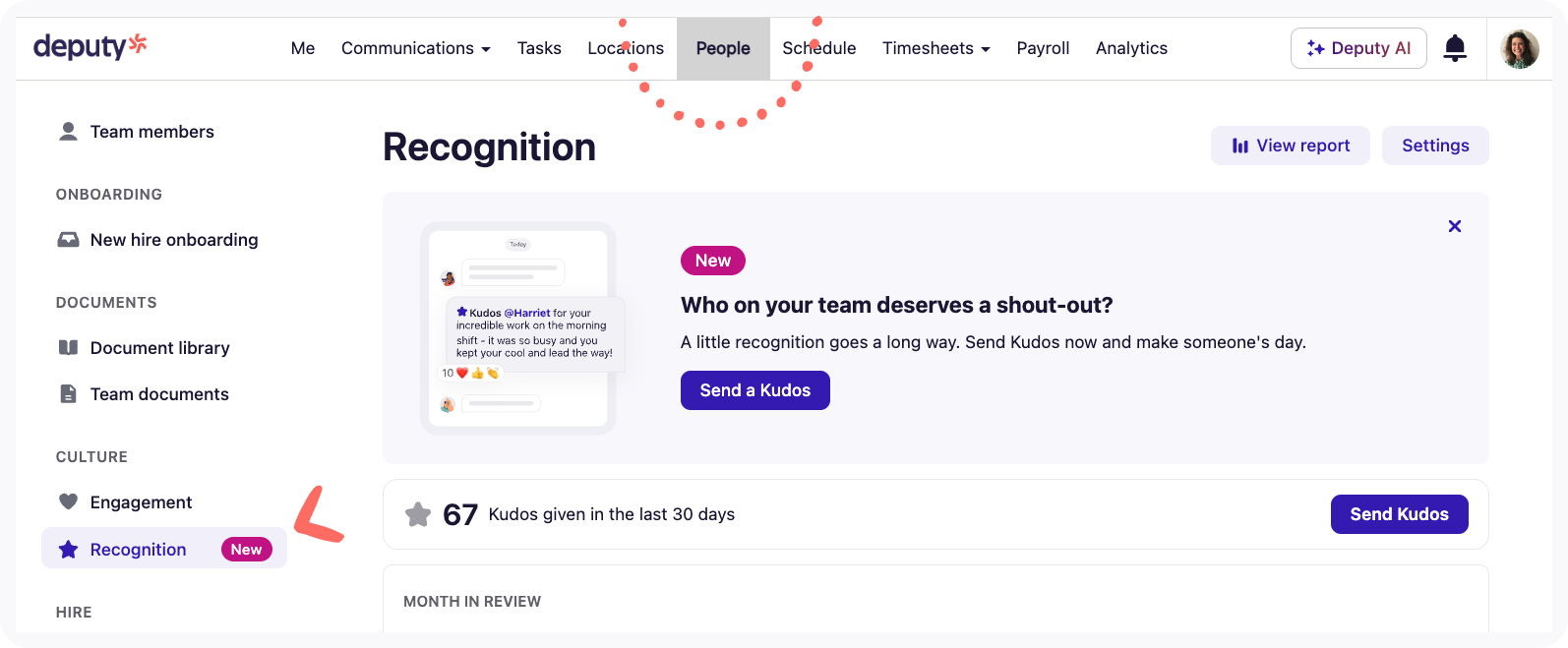The height and width of the screenshot is (648, 1568).
Task: Click the Send a Kudos button
Action: (754, 390)
